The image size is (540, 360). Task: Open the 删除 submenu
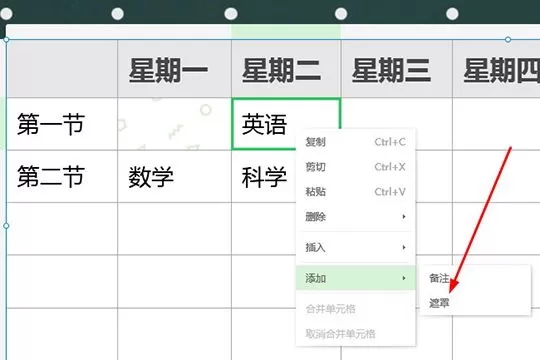click(356, 217)
